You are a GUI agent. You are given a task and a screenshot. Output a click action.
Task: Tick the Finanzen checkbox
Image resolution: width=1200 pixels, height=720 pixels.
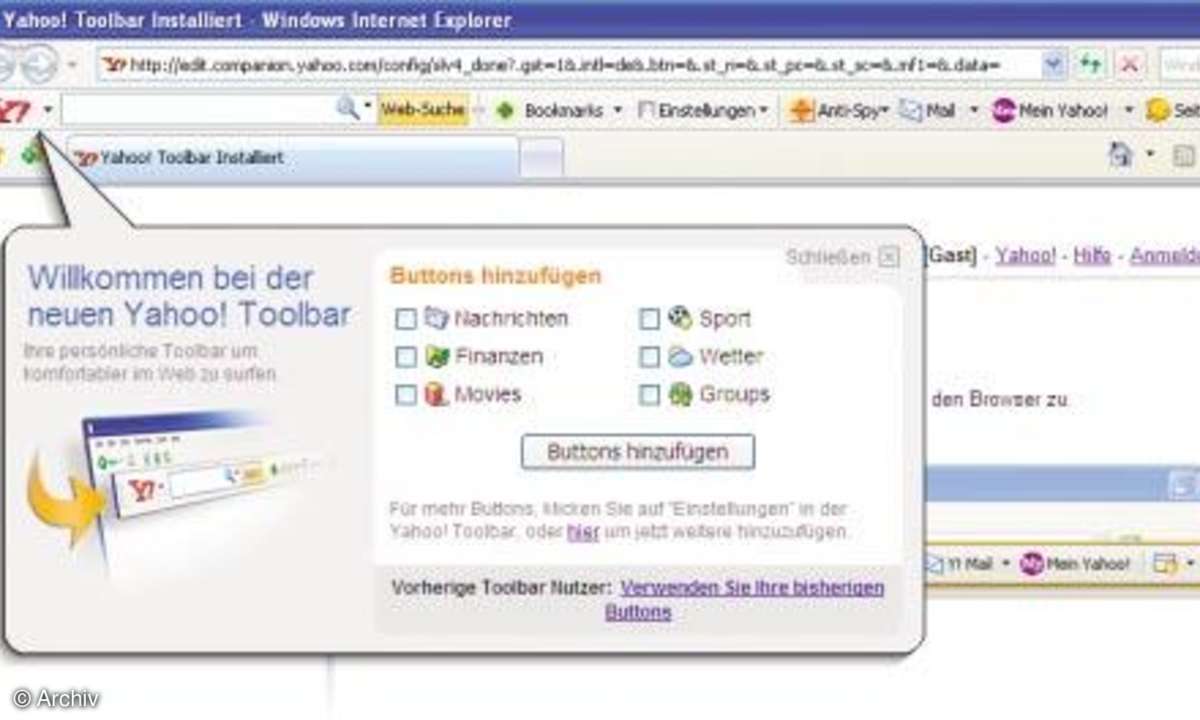click(406, 357)
